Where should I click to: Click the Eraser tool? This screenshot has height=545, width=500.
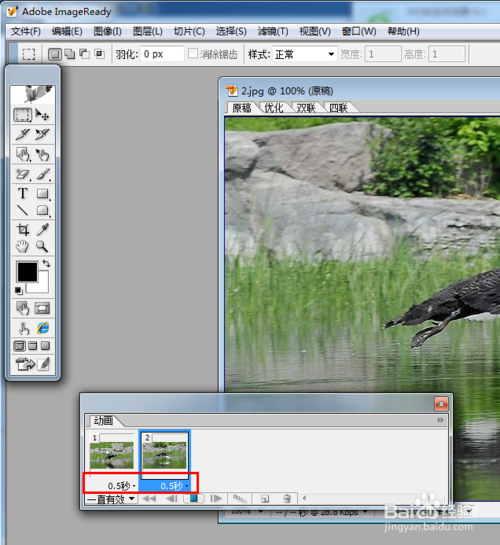click(x=23, y=174)
